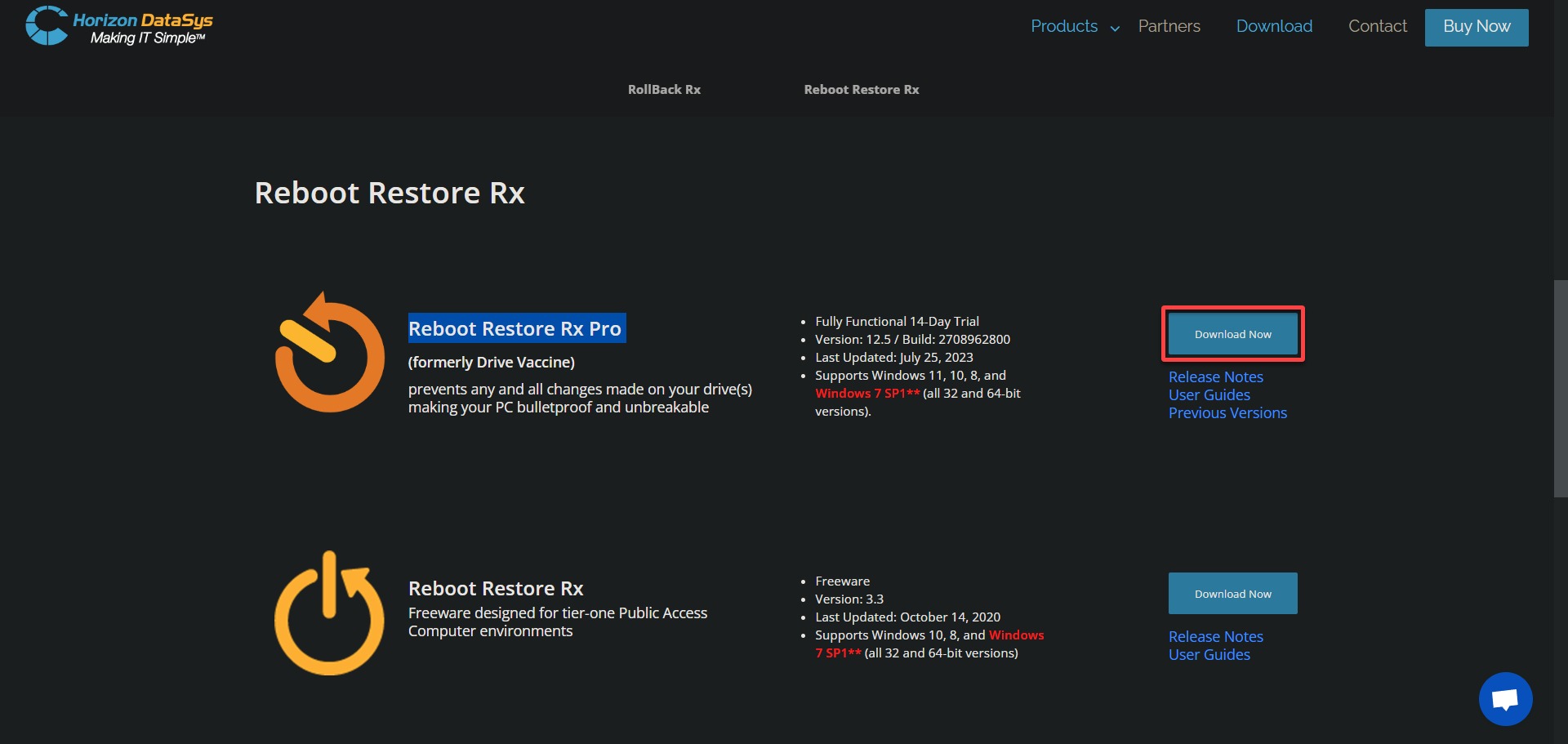Click the Horizon DataSys logo
1568x744 pixels.
[x=119, y=26]
